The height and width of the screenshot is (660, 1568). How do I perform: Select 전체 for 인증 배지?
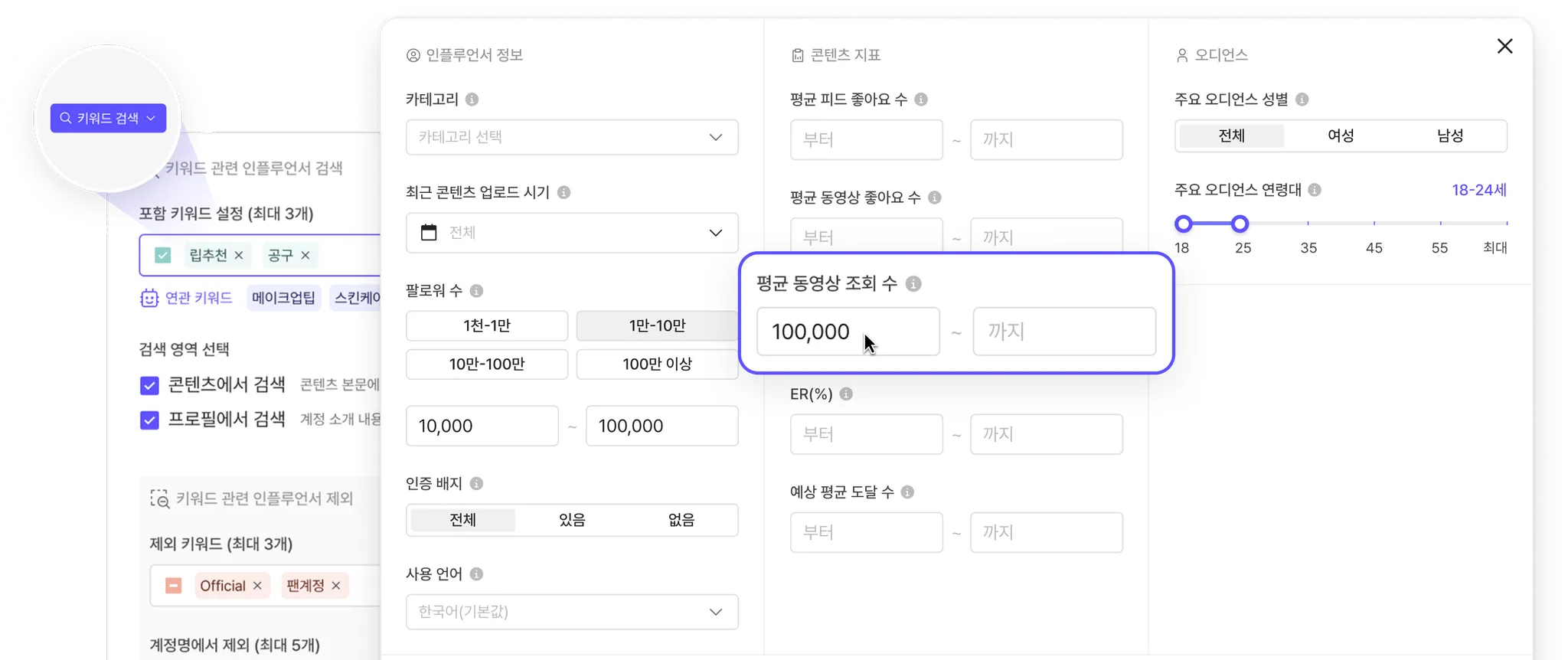click(x=463, y=520)
